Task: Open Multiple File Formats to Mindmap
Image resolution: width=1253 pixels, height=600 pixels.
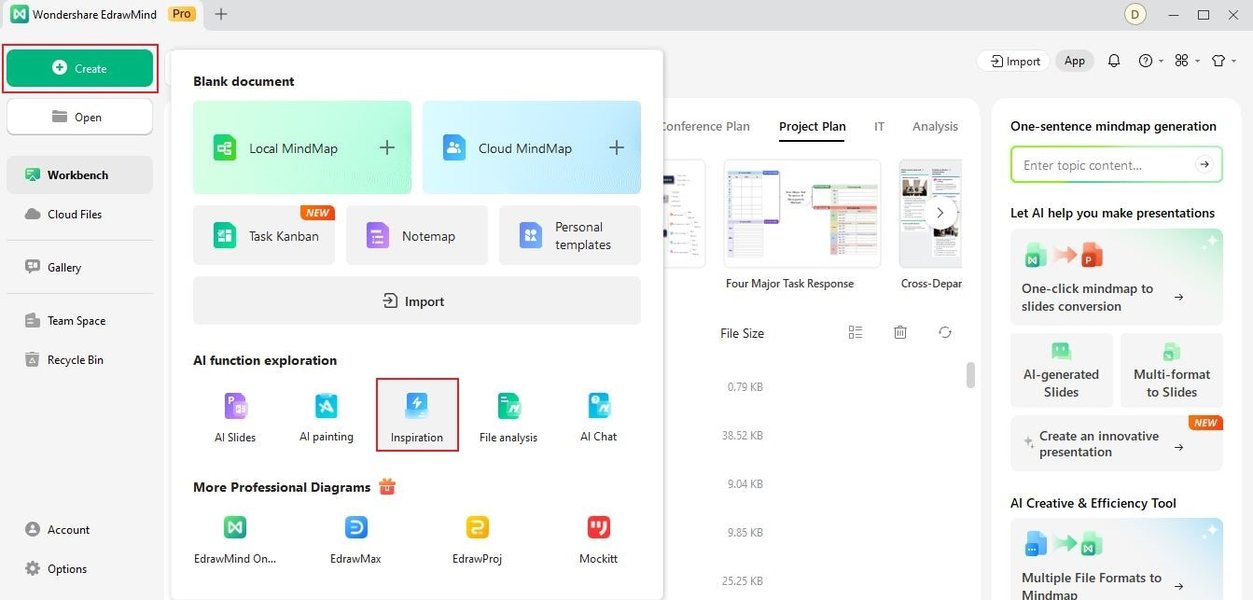Action: click(x=1116, y=560)
